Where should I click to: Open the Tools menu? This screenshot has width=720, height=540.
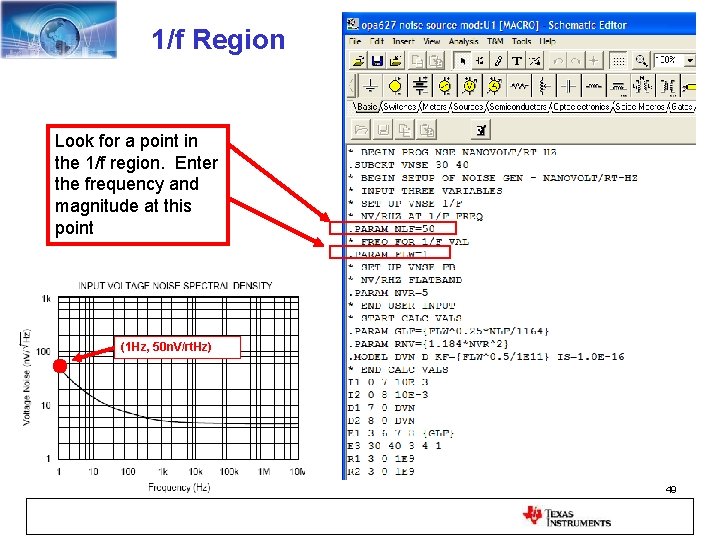pyautogui.click(x=521, y=41)
